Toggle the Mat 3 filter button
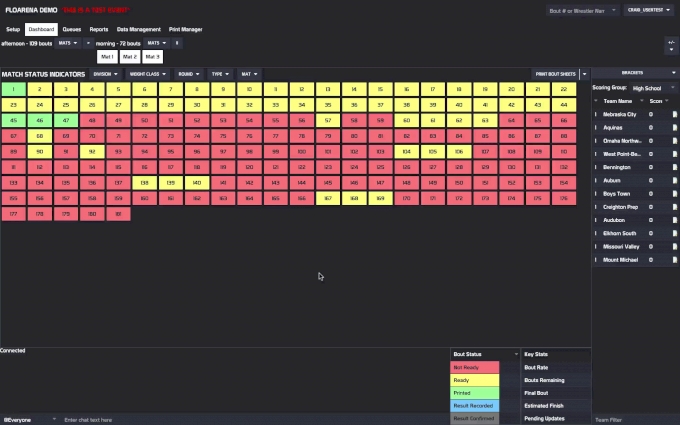 coord(152,57)
